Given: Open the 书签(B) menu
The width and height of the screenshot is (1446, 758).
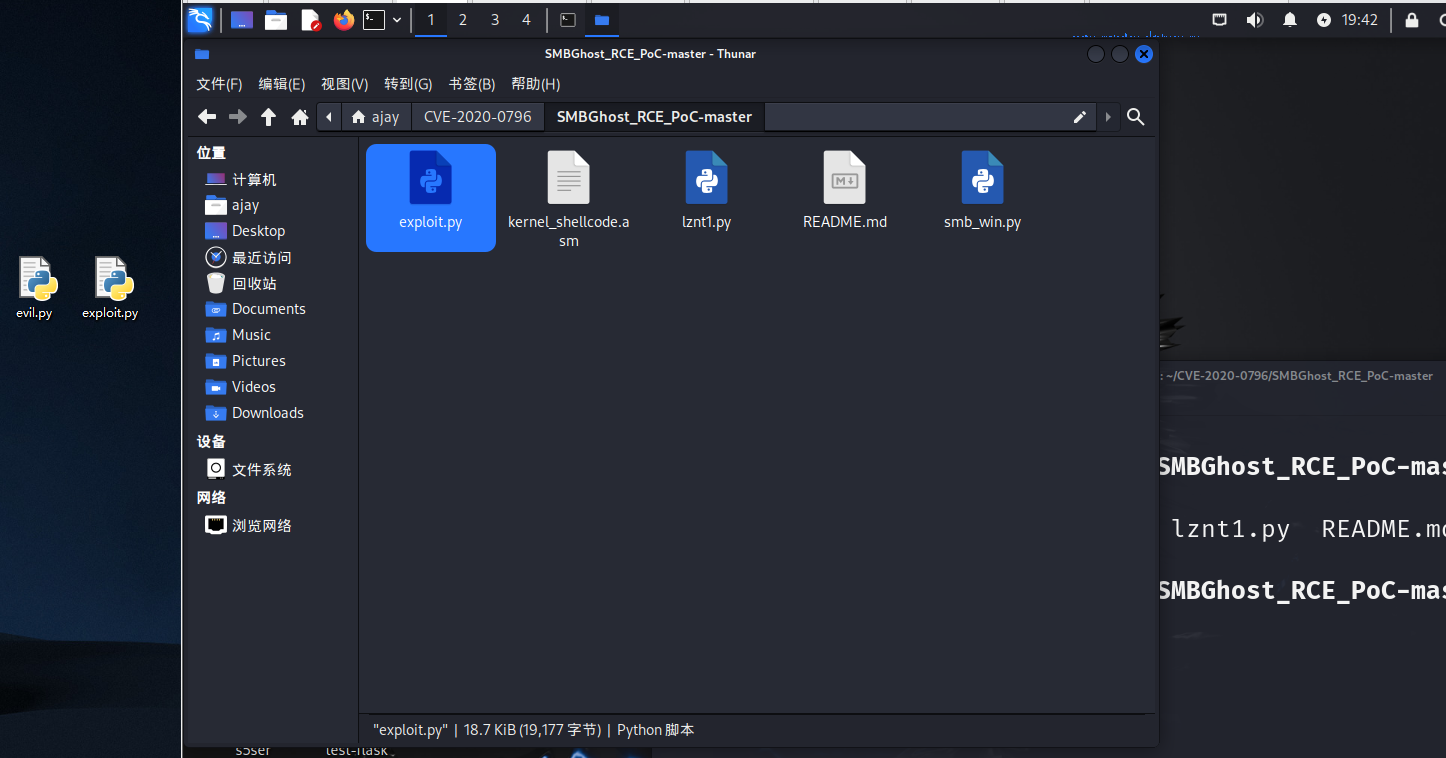Looking at the screenshot, I should pyautogui.click(x=472, y=84).
